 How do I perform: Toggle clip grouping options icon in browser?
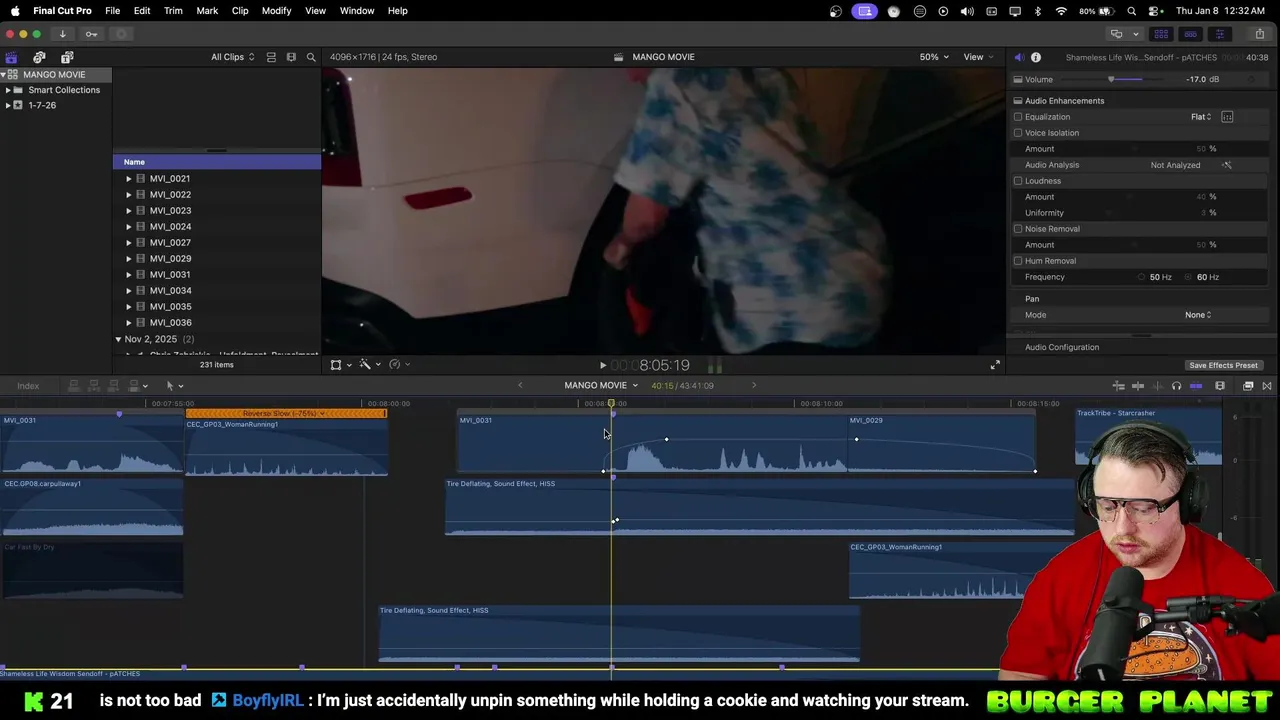[271, 57]
